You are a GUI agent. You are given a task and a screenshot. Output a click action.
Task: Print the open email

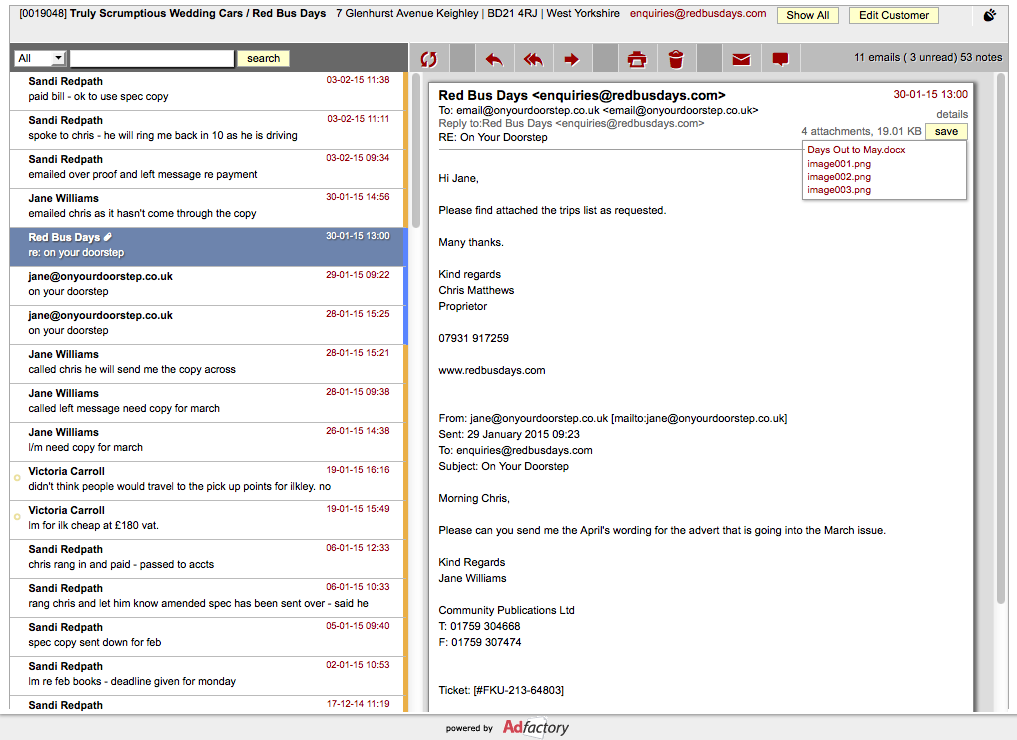pyautogui.click(x=637, y=59)
